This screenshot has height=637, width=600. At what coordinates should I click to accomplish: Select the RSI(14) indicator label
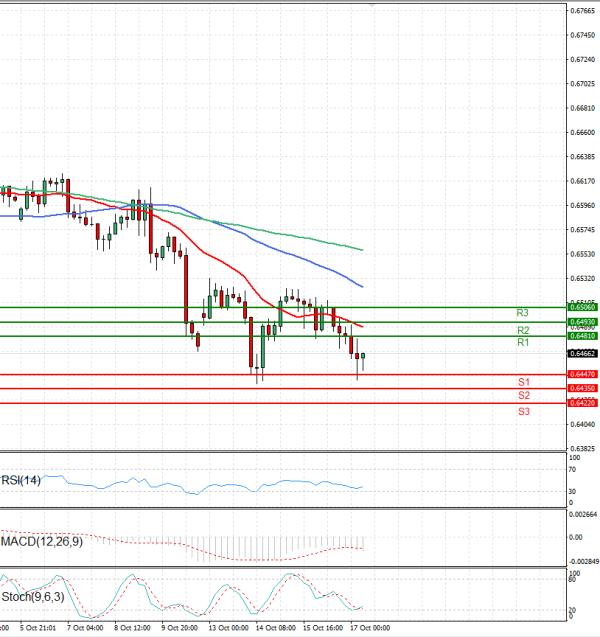[x=23, y=480]
